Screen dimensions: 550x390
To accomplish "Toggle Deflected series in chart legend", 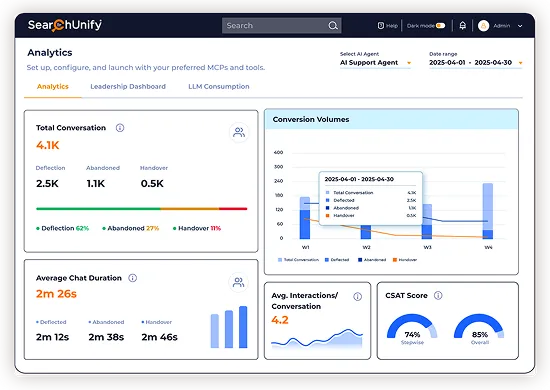I will 337,260.
